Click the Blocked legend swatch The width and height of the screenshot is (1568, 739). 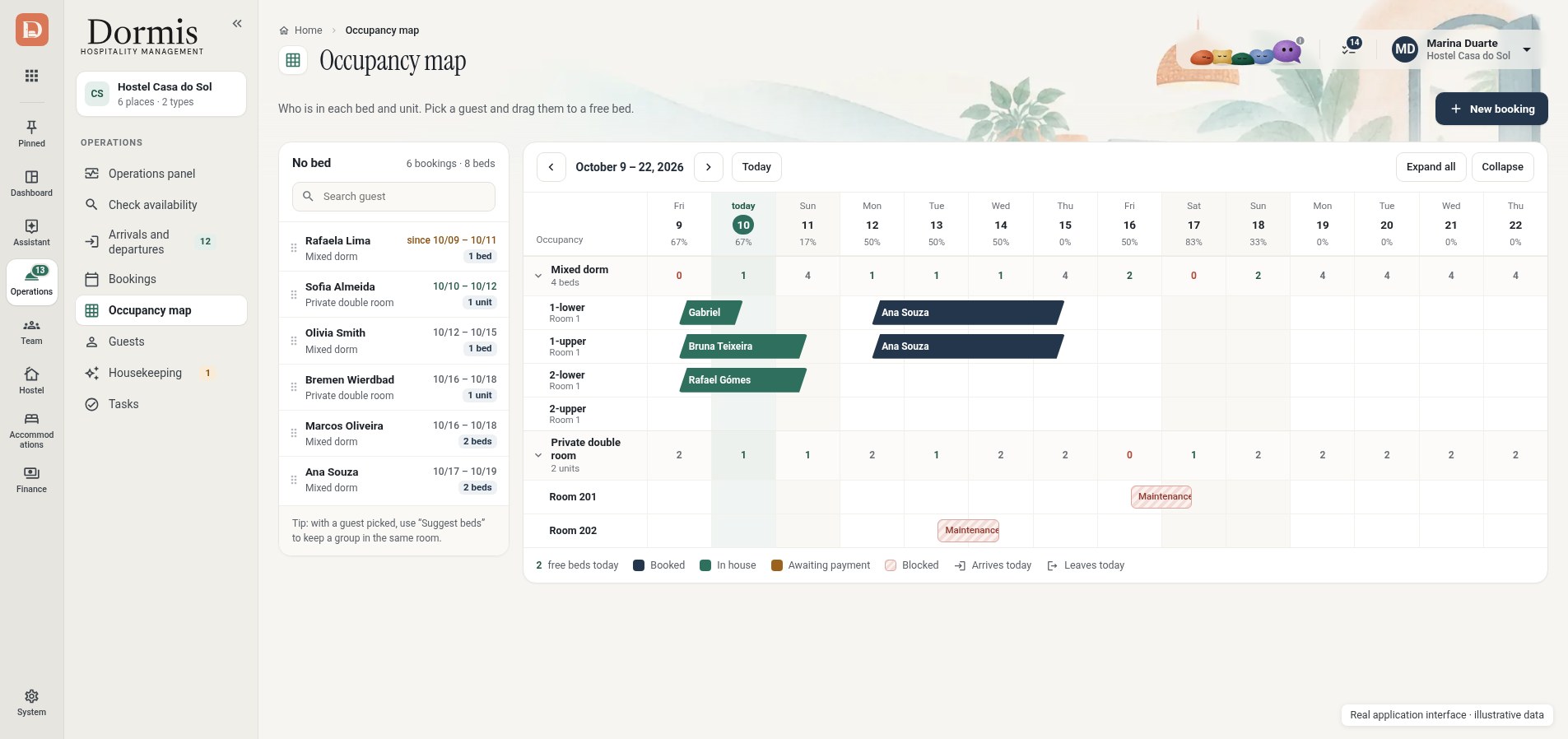point(891,565)
